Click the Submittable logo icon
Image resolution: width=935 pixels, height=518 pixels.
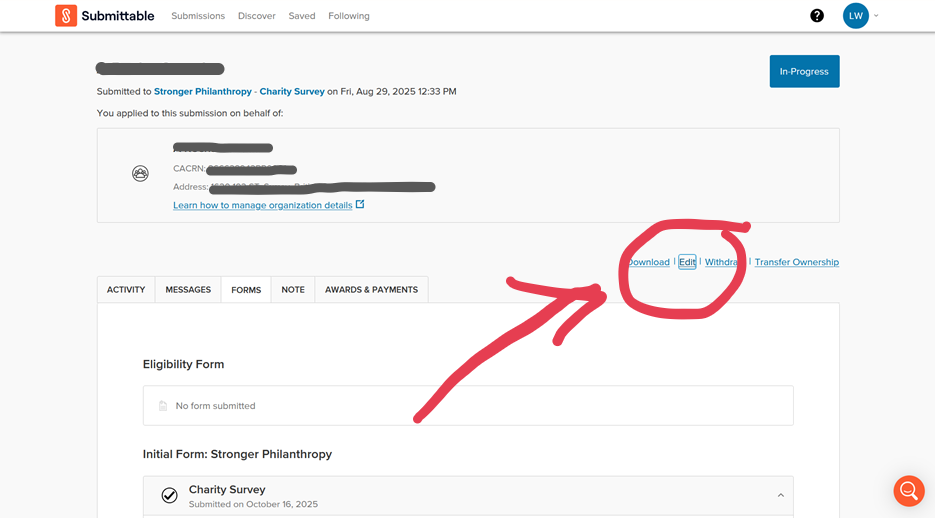66,16
